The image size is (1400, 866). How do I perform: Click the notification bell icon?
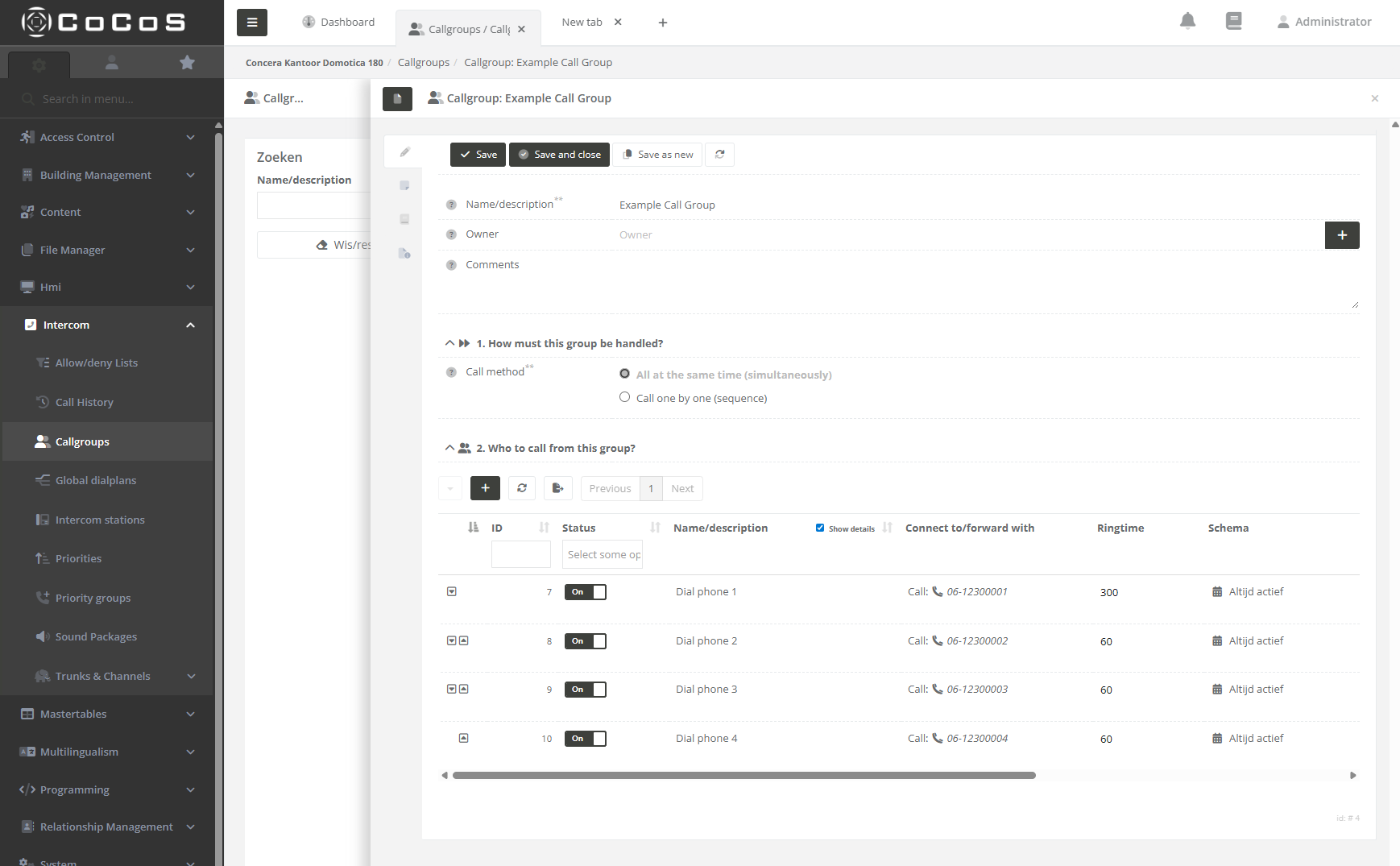(x=1187, y=22)
